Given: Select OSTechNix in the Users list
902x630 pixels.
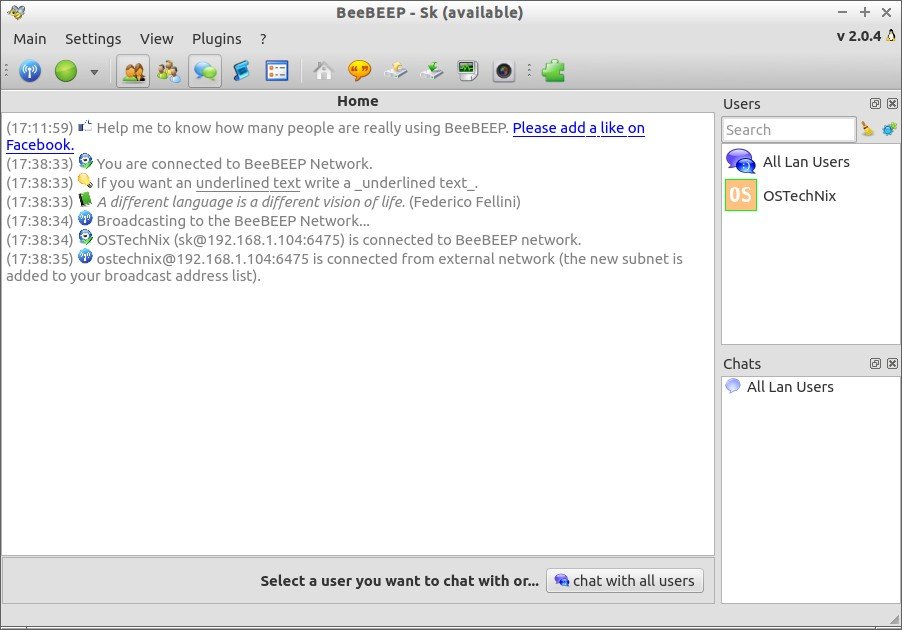Looking at the screenshot, I should tap(798, 196).
